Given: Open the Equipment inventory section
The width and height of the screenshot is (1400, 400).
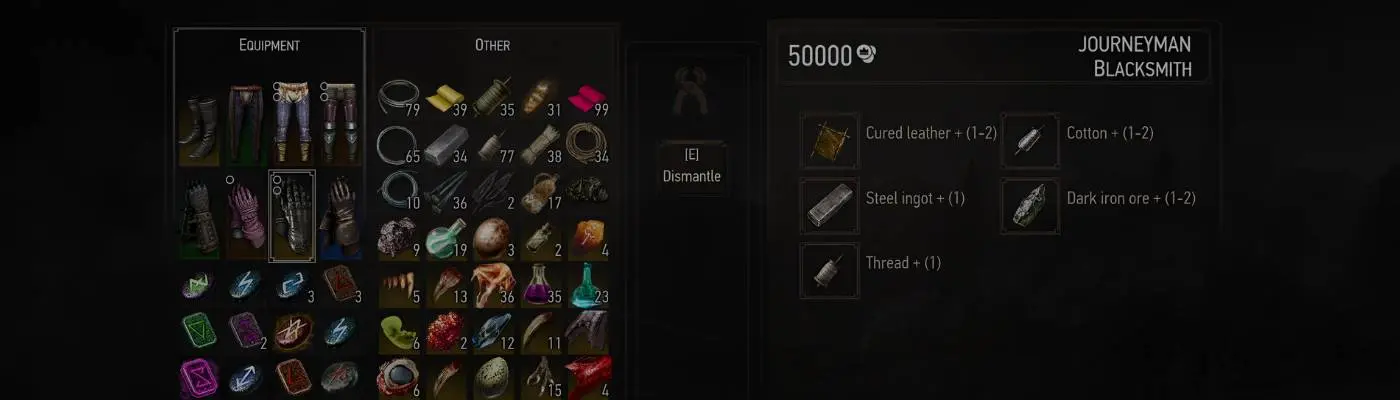Looking at the screenshot, I should pyautogui.click(x=269, y=45).
